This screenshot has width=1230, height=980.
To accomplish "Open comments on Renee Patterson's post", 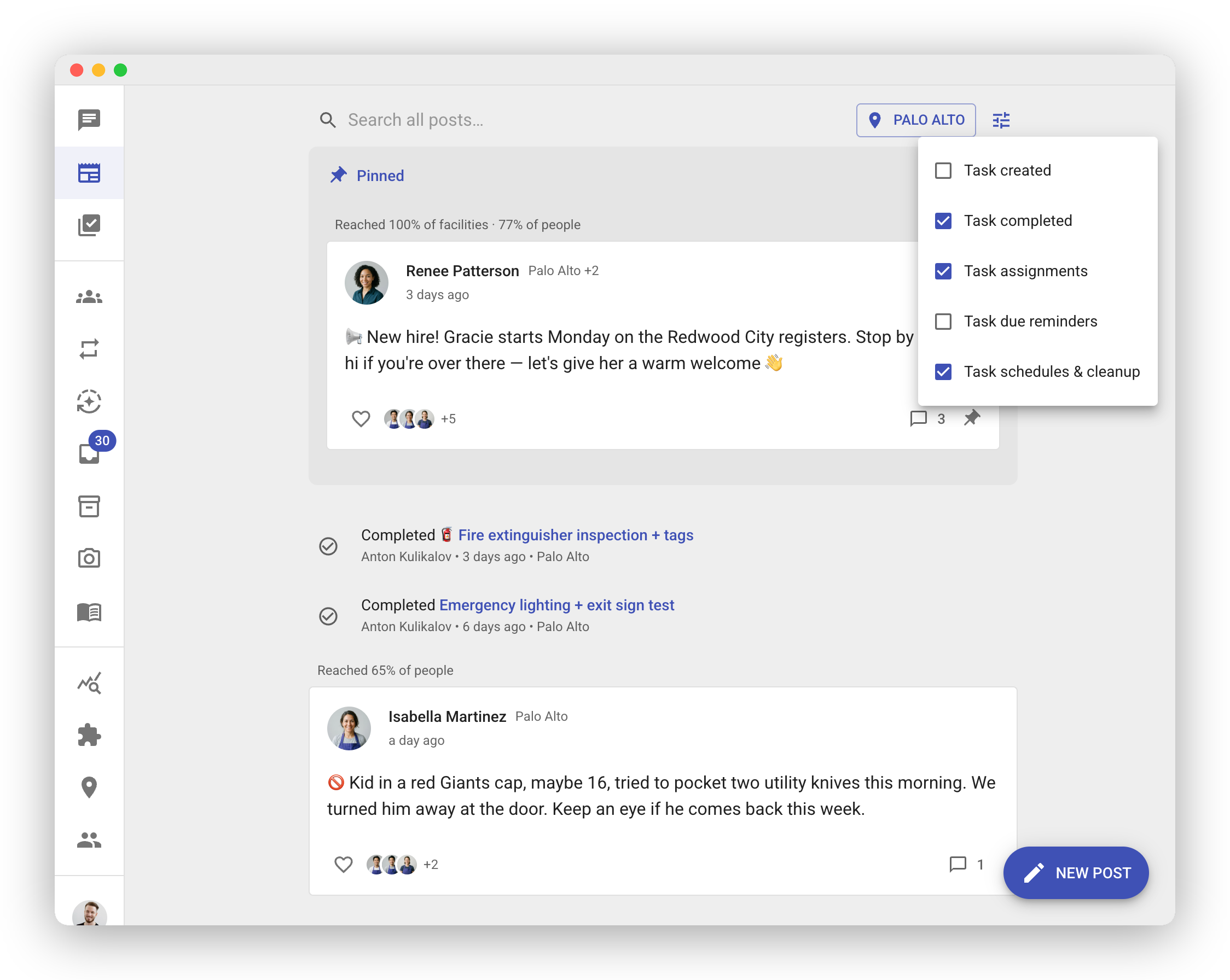I will (927, 419).
